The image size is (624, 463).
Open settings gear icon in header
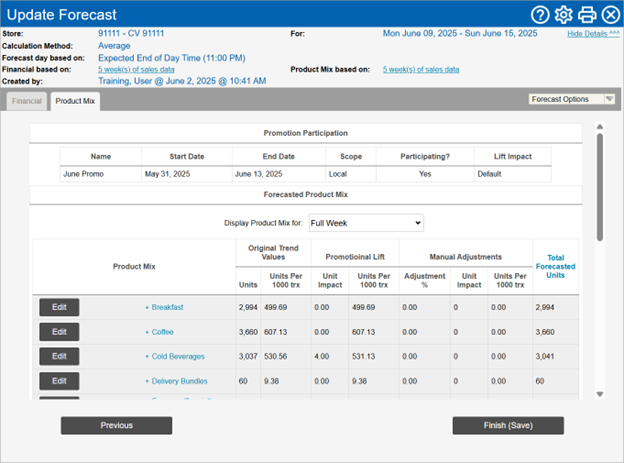pos(564,15)
